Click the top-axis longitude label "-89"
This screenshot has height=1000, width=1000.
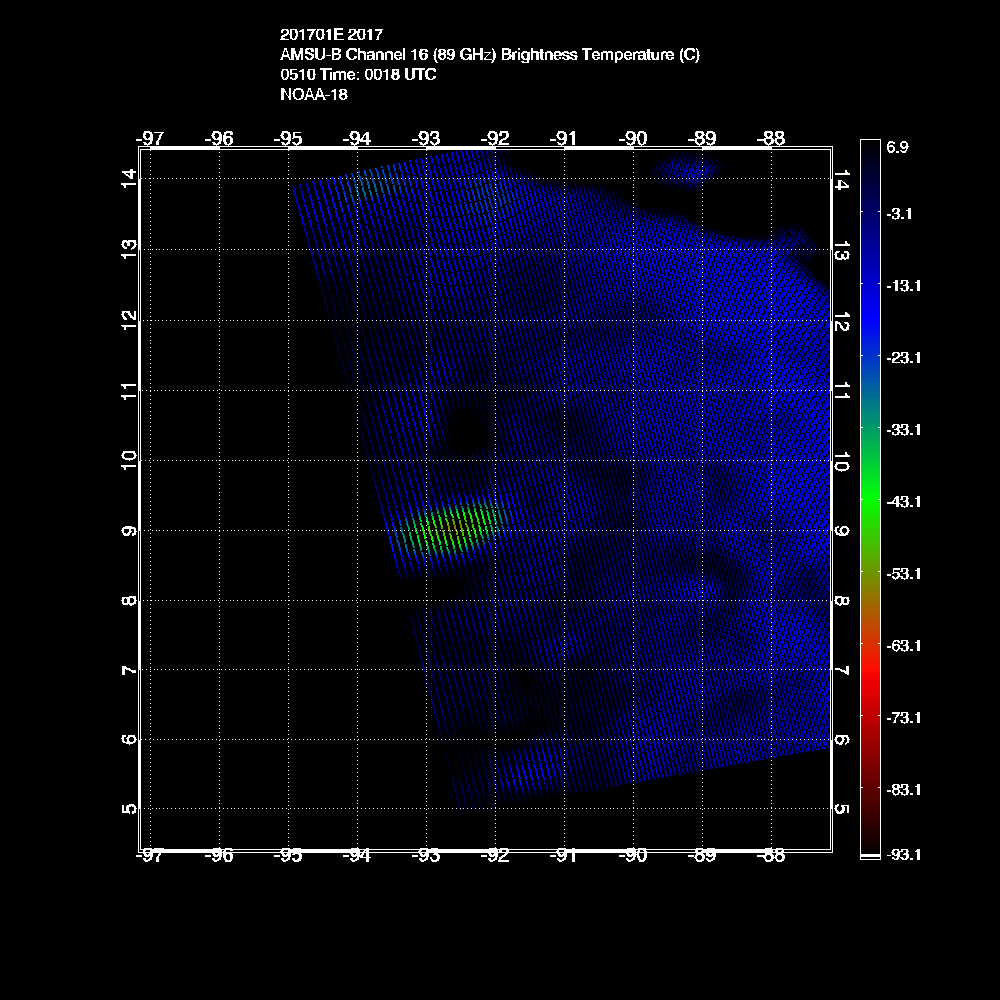click(x=702, y=138)
